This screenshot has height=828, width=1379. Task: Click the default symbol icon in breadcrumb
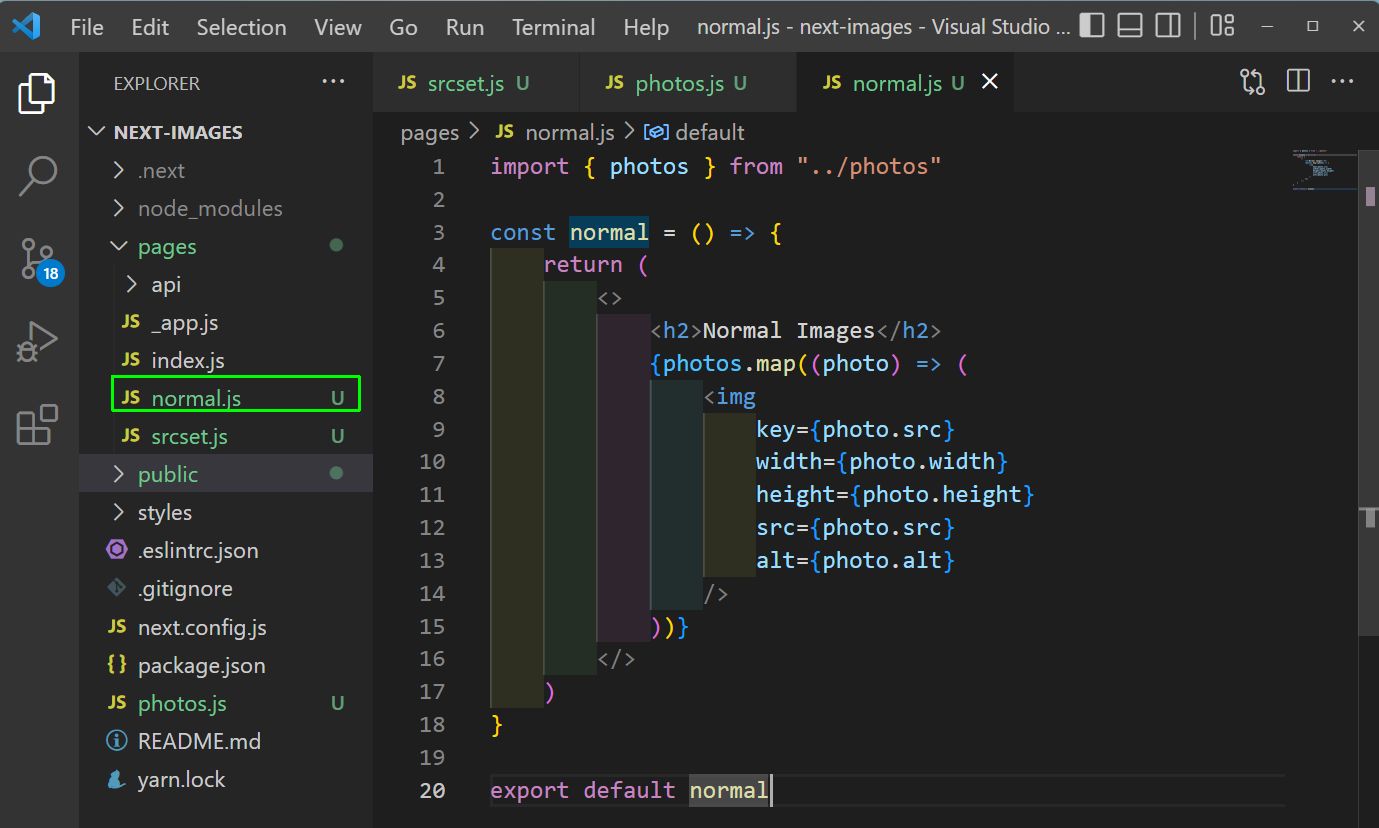tap(657, 132)
